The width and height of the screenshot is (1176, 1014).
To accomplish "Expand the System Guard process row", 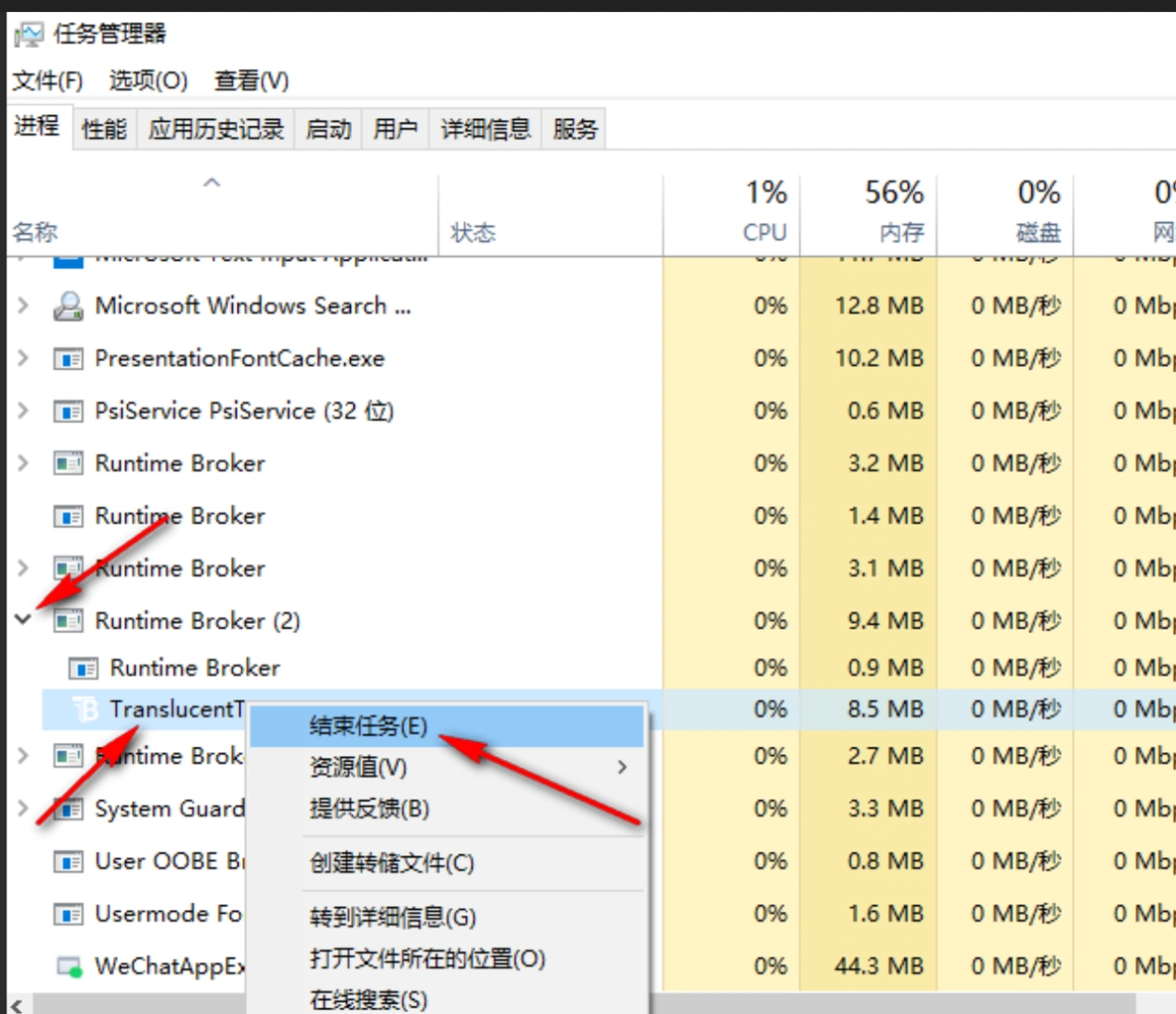I will pos(23,809).
